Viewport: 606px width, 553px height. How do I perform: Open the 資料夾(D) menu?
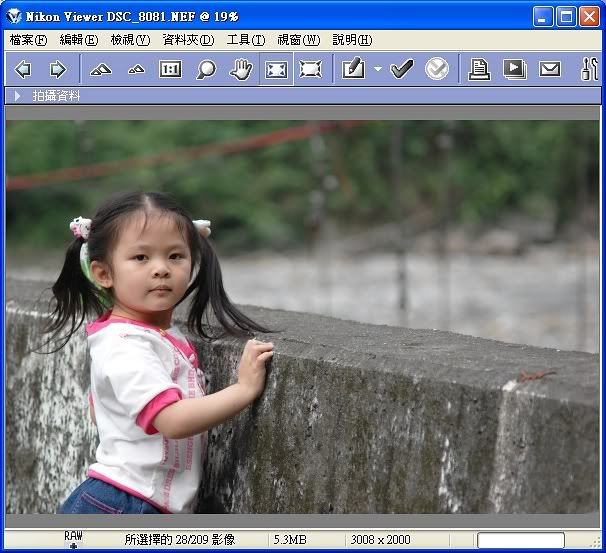coord(188,40)
